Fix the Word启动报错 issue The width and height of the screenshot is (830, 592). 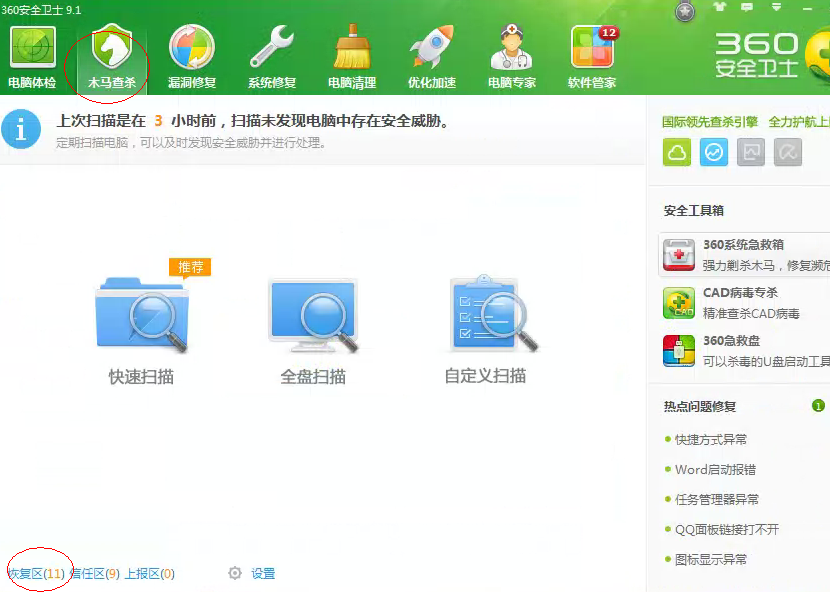point(715,470)
